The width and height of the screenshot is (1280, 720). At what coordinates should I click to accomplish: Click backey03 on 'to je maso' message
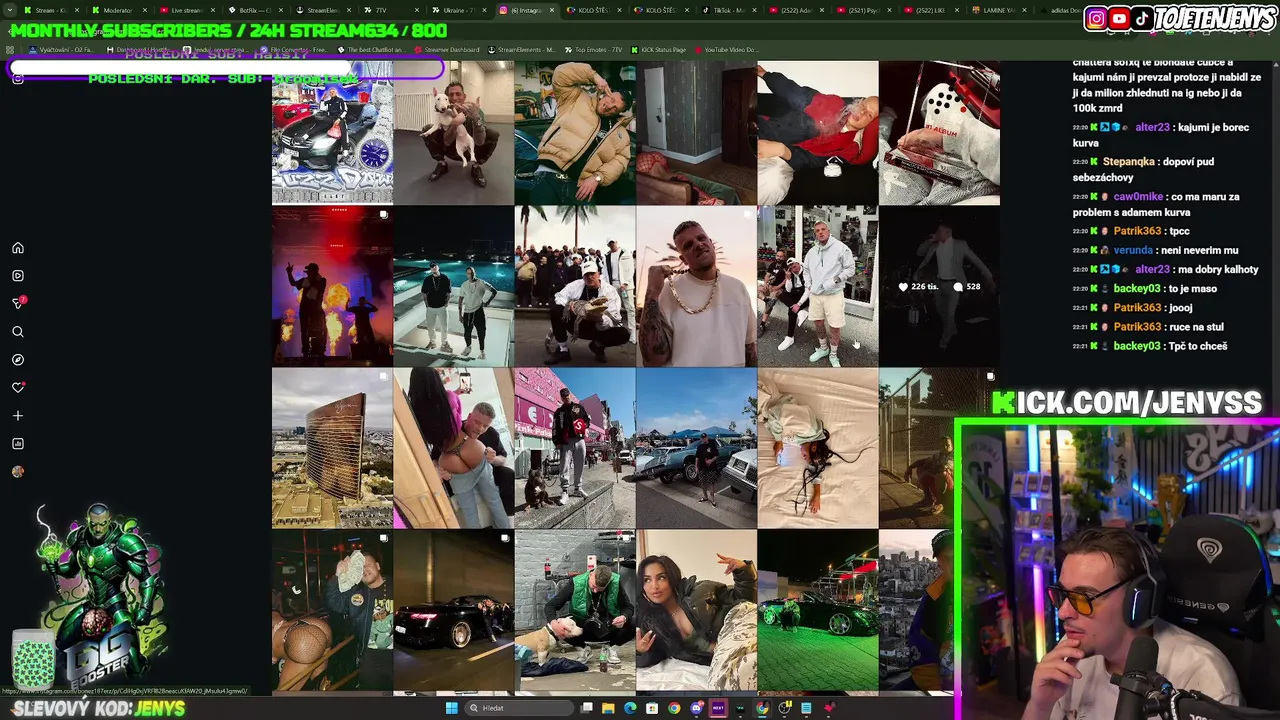[x=1137, y=289]
